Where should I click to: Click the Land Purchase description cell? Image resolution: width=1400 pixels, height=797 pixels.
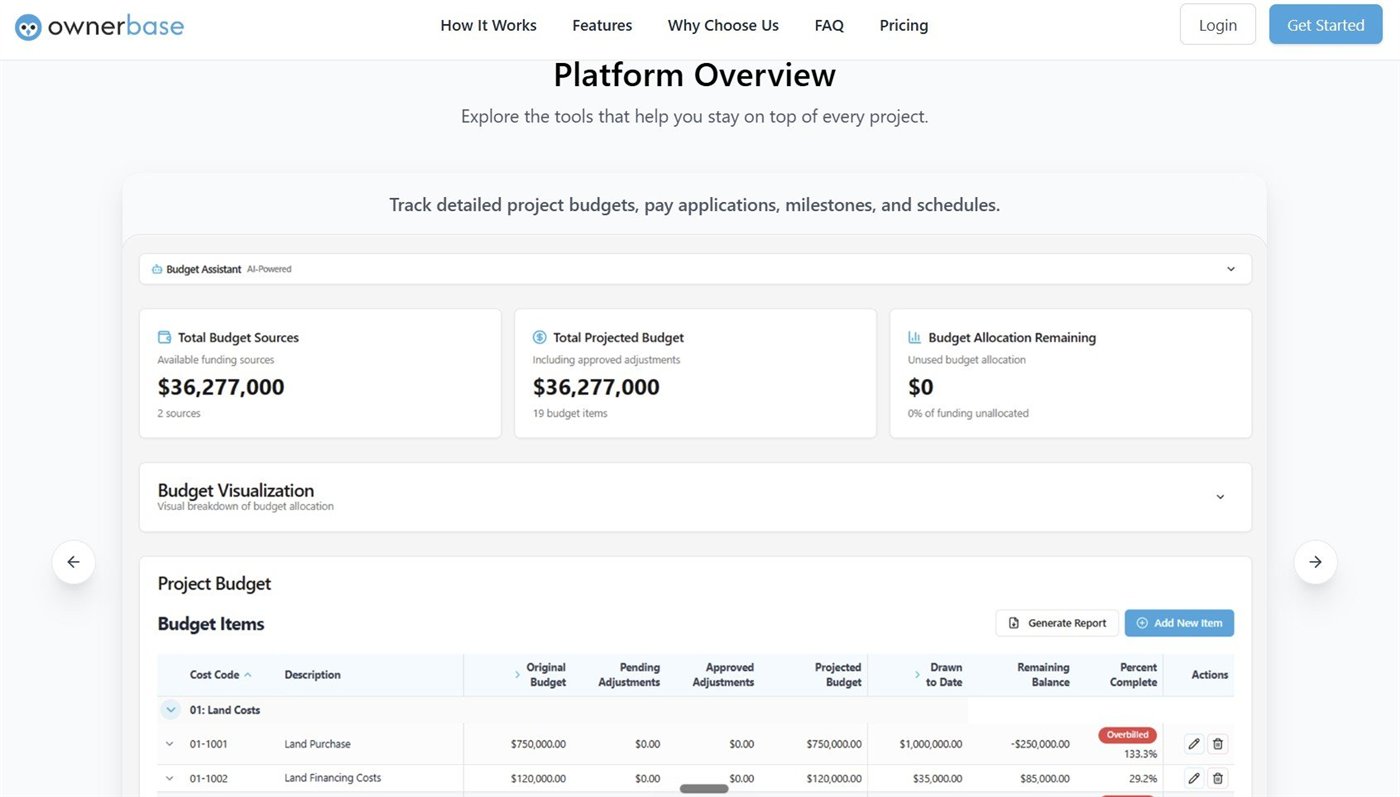(317, 744)
